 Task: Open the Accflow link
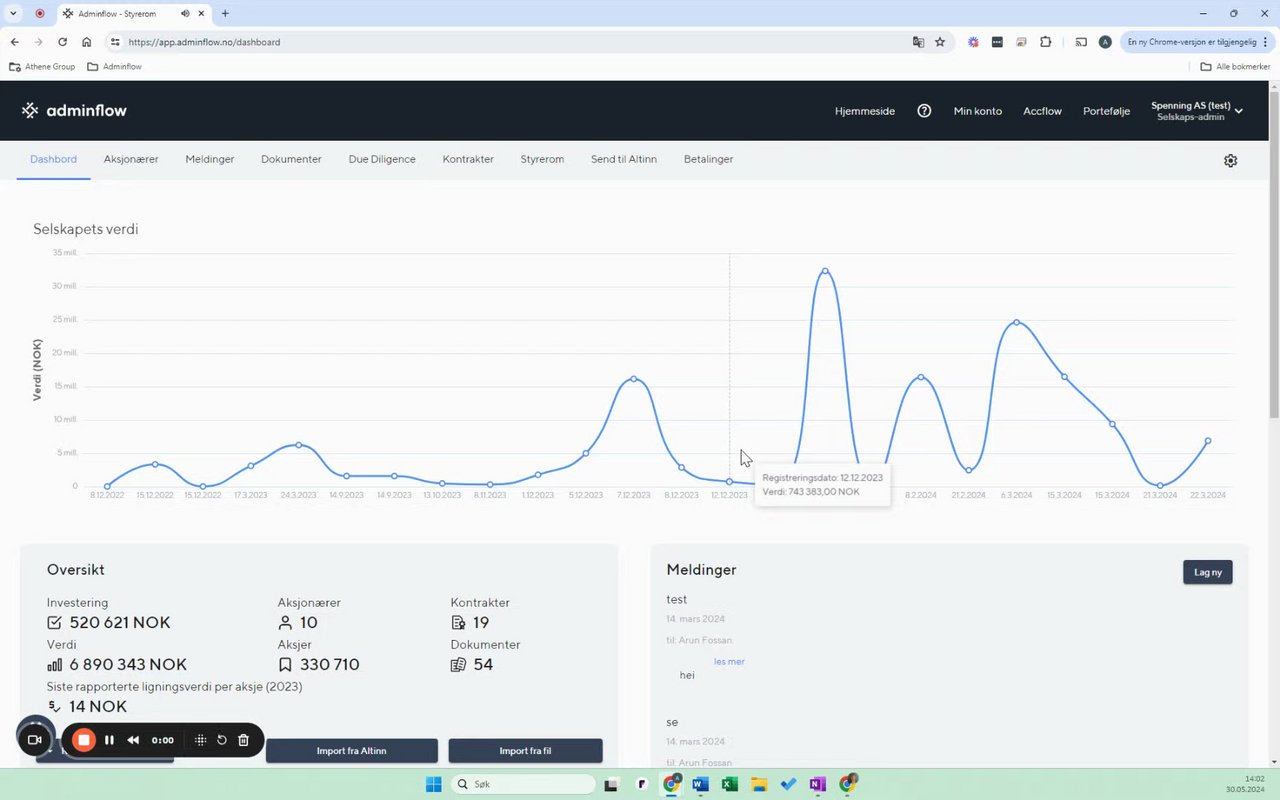coord(1042,111)
